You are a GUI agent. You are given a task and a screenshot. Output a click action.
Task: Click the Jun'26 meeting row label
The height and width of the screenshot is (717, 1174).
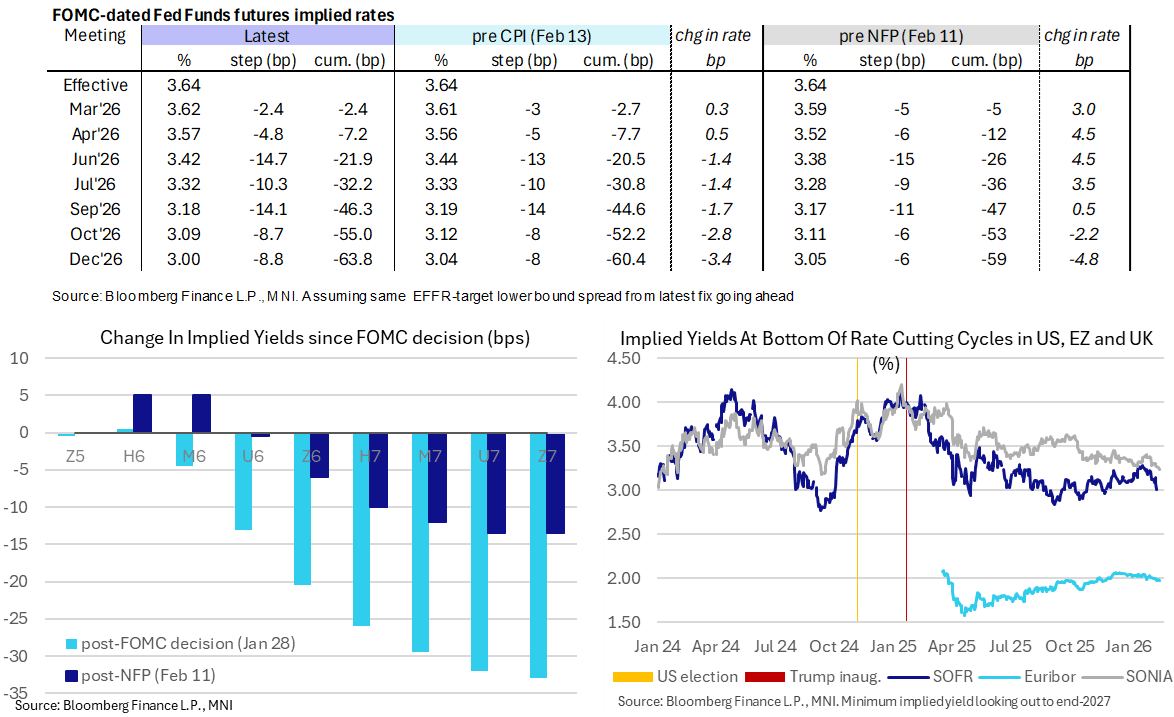[x=95, y=160]
